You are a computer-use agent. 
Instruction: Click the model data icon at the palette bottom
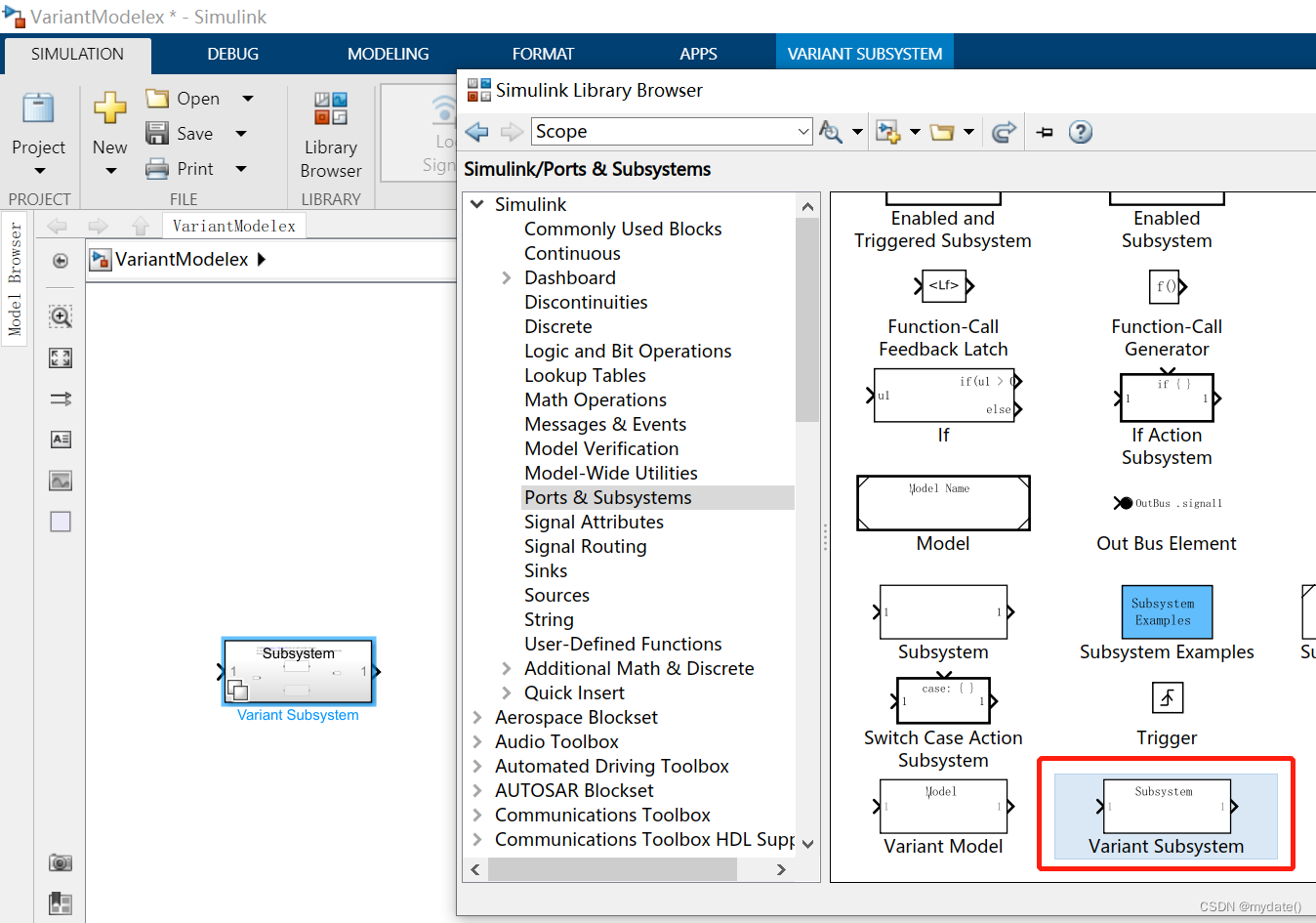click(x=61, y=903)
